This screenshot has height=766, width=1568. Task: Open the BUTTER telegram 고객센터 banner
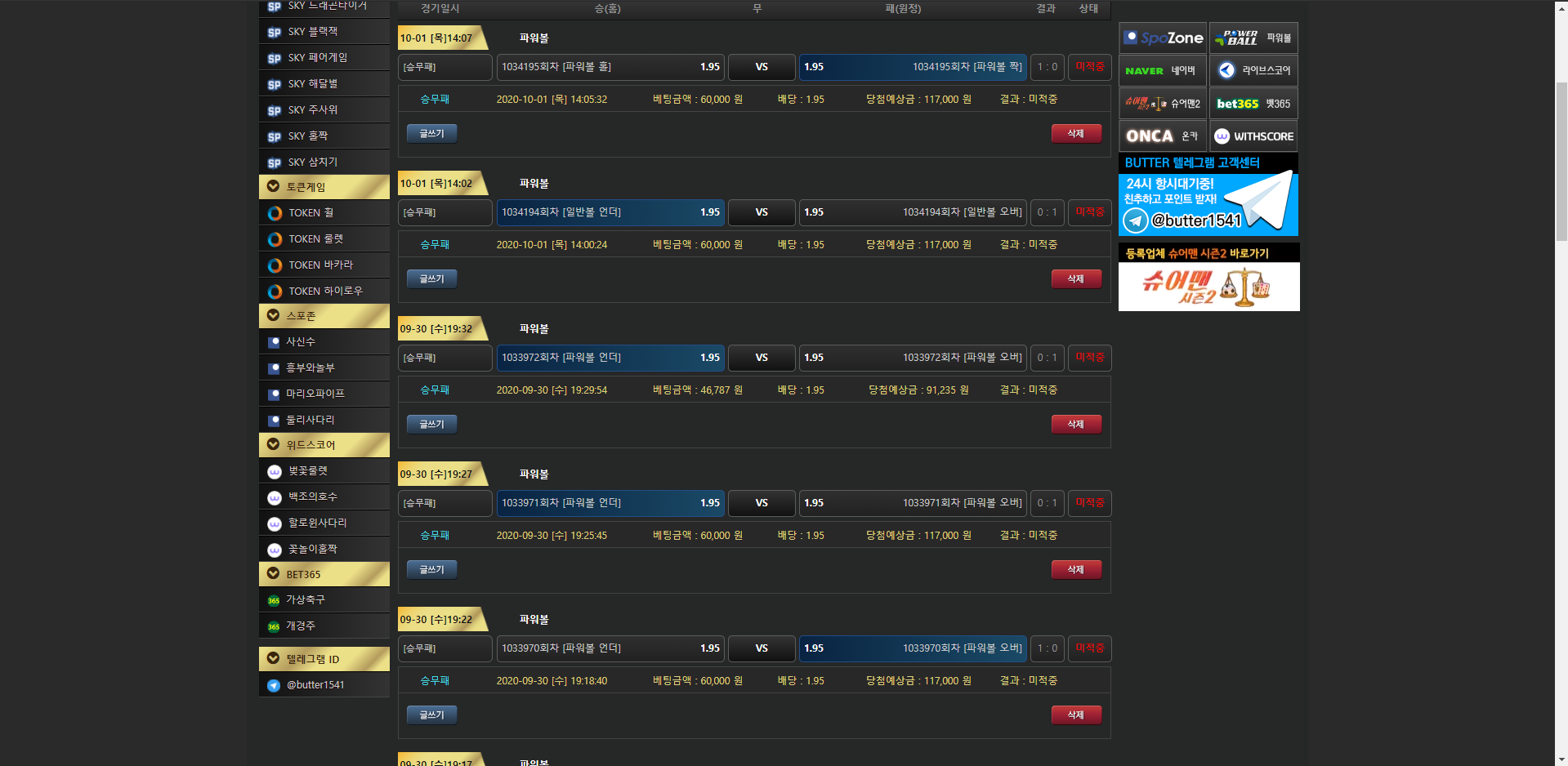click(x=1208, y=196)
